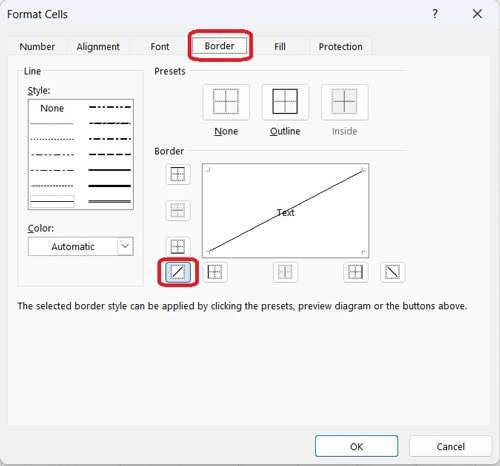Click the Cancel button
This screenshot has height=466, width=500.
[450, 446]
